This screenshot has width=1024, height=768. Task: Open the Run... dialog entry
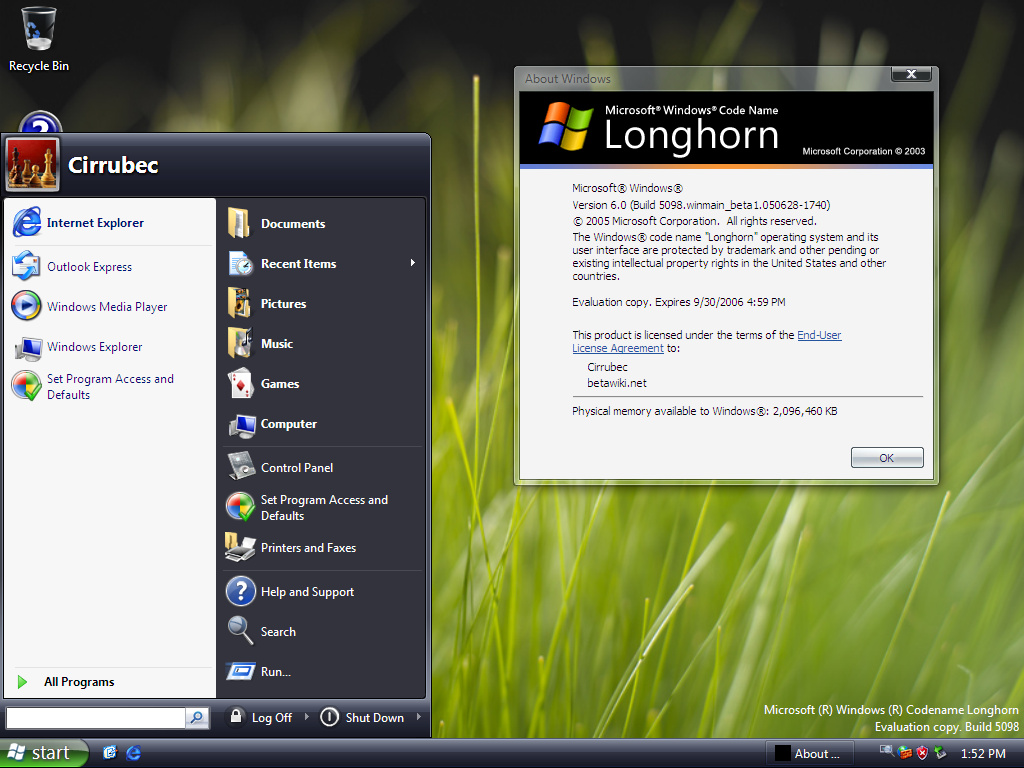tap(275, 672)
